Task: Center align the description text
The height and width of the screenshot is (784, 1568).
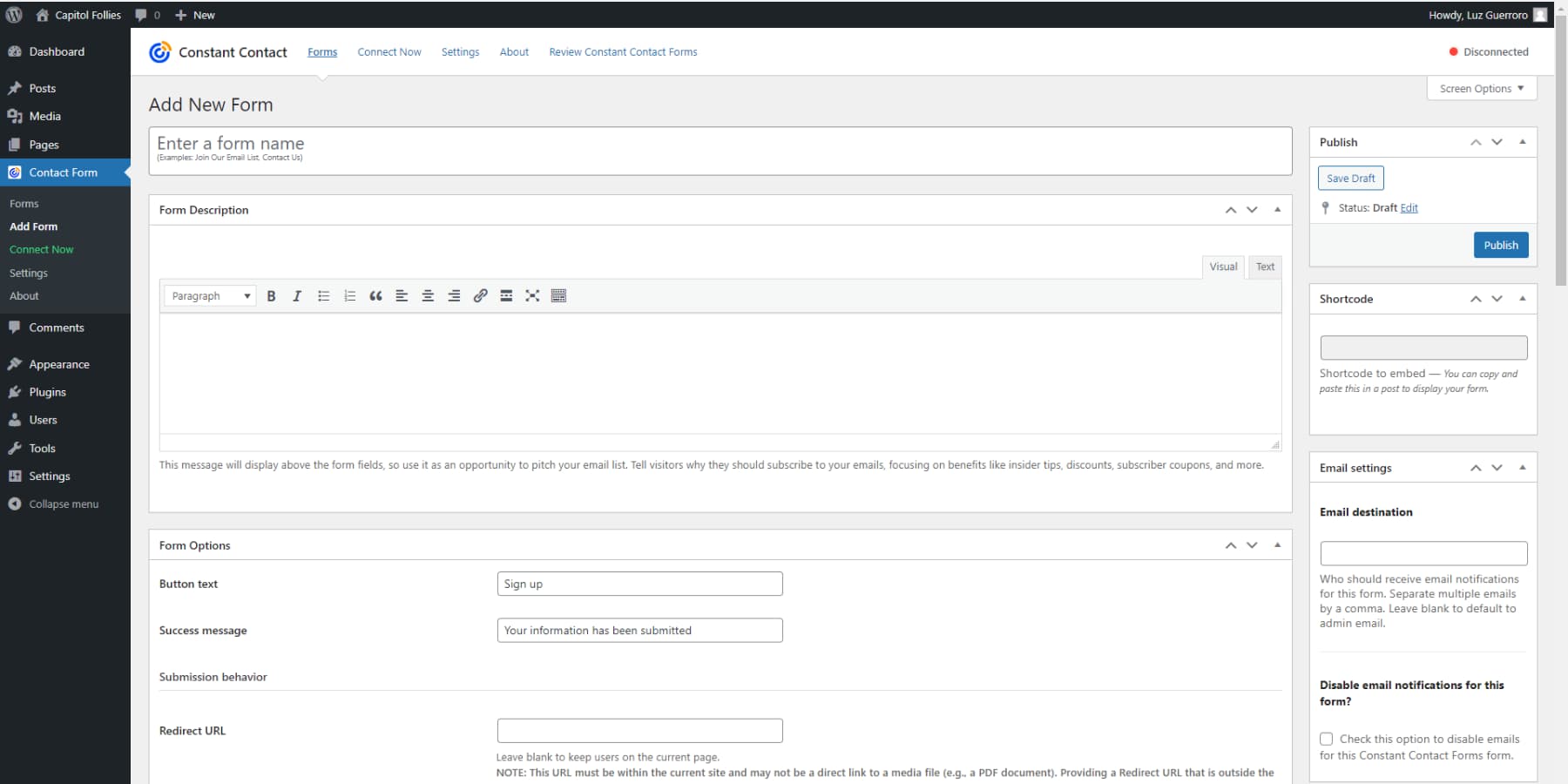Action: 428,295
